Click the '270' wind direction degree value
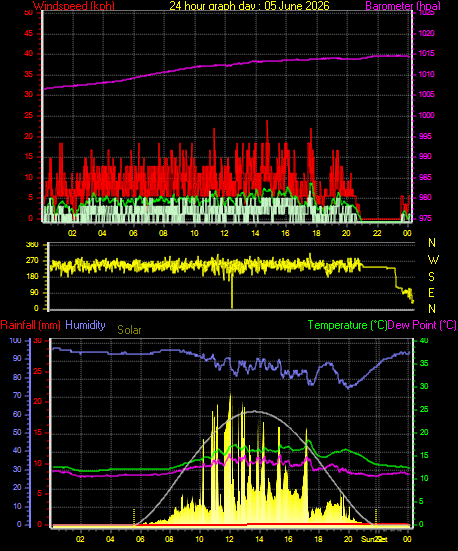Viewport: 458px width, 551px height. 32,261
